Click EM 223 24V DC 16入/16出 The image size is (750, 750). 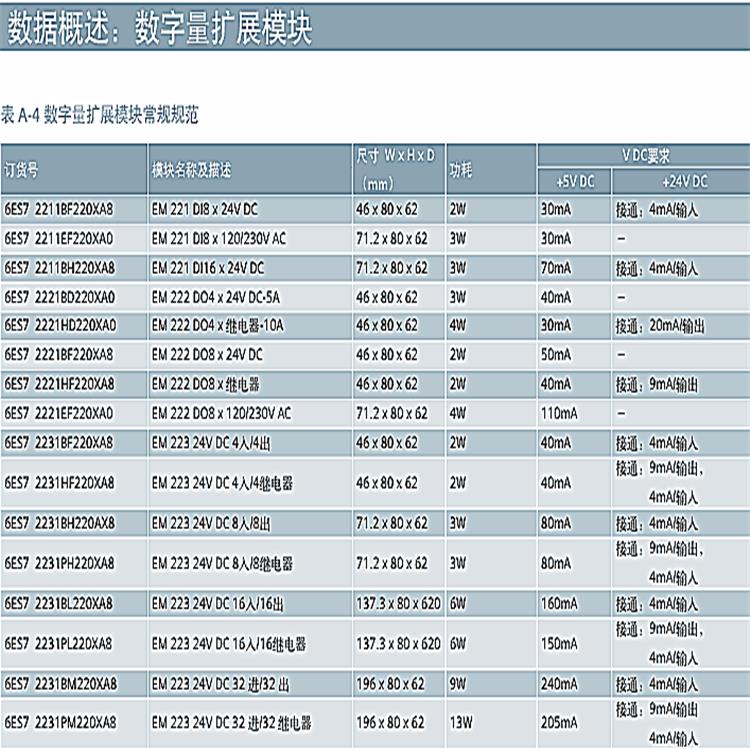(218, 604)
